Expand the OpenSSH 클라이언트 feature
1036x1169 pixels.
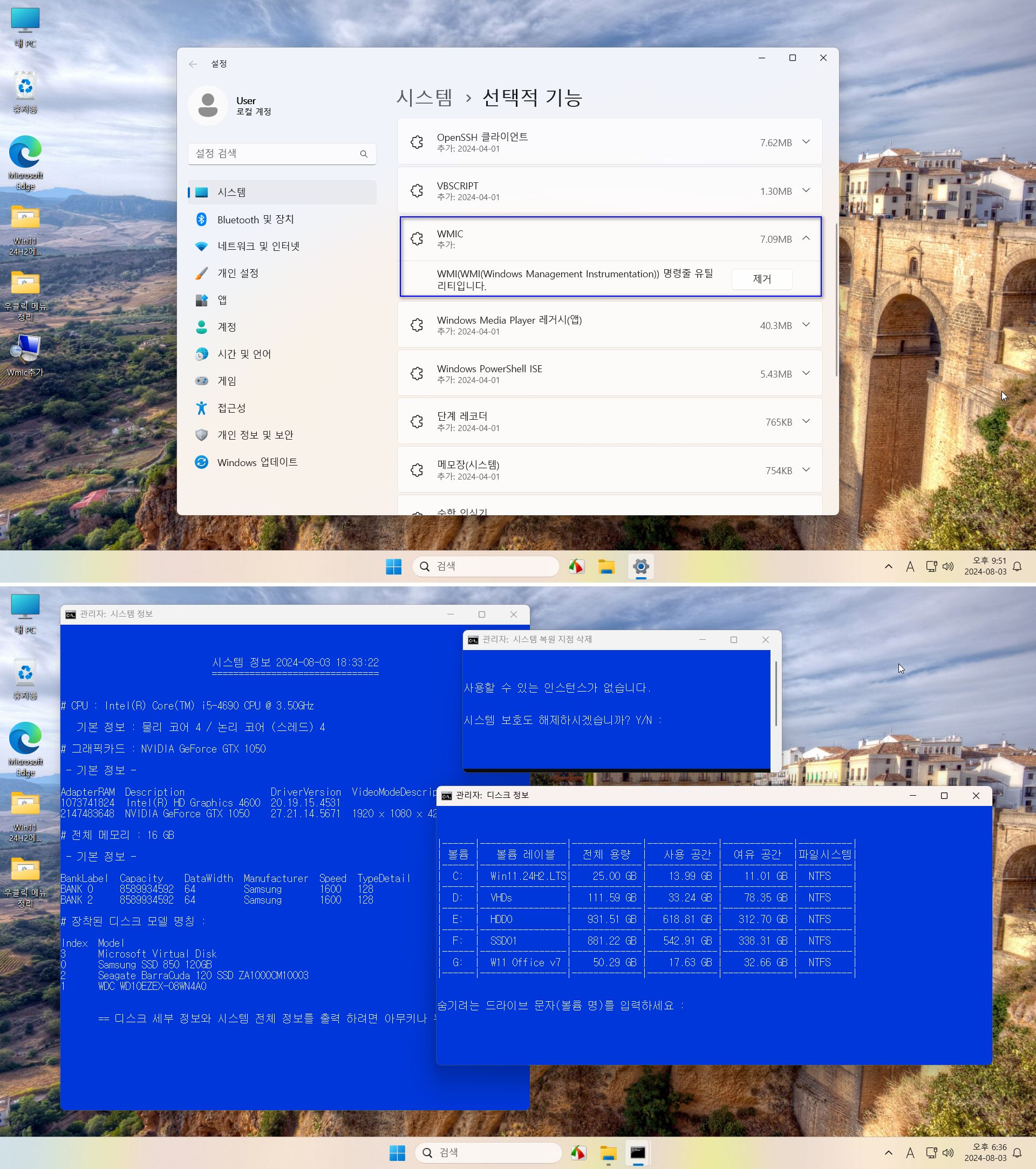pos(806,142)
